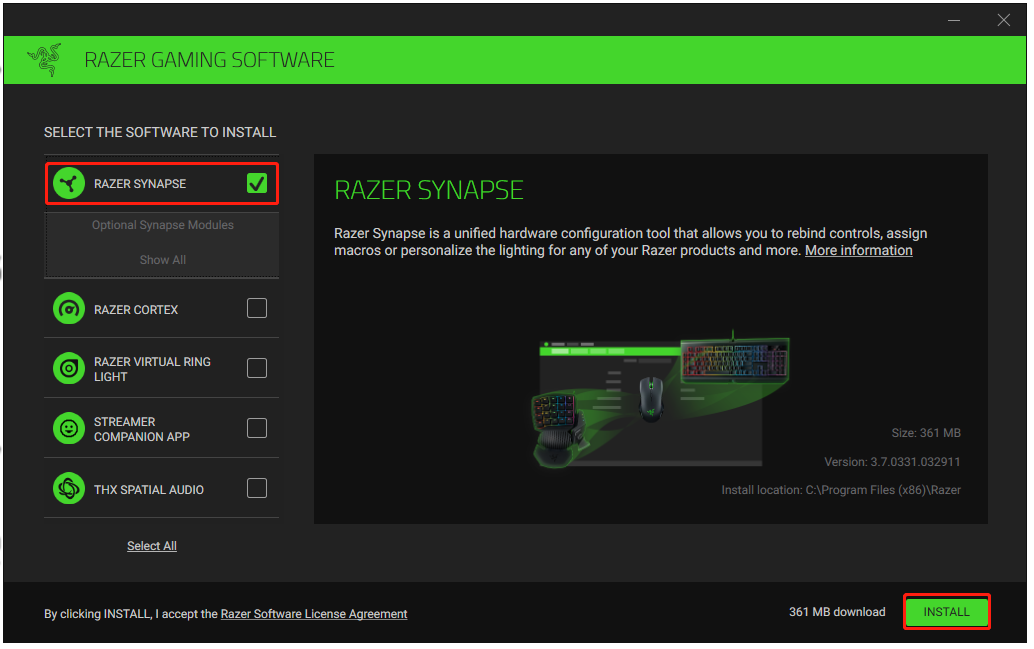Minimize the installer window
Screen dimensions: 1034x649
[955, 20]
